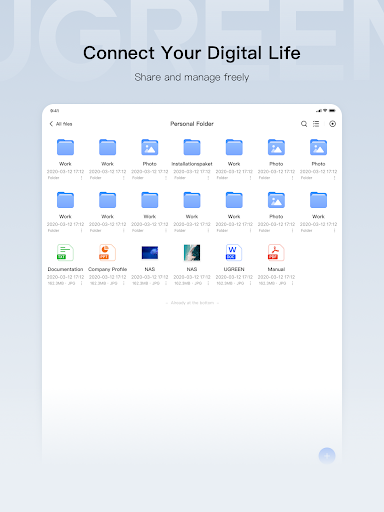Open search in Personal Folder
Screen dimensions: 384x512
(x=304, y=124)
